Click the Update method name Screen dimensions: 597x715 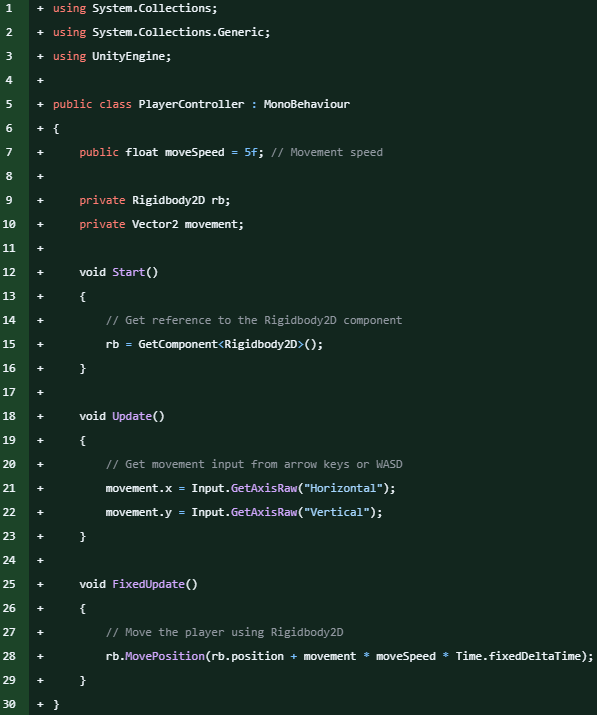pyautogui.click(x=132, y=416)
